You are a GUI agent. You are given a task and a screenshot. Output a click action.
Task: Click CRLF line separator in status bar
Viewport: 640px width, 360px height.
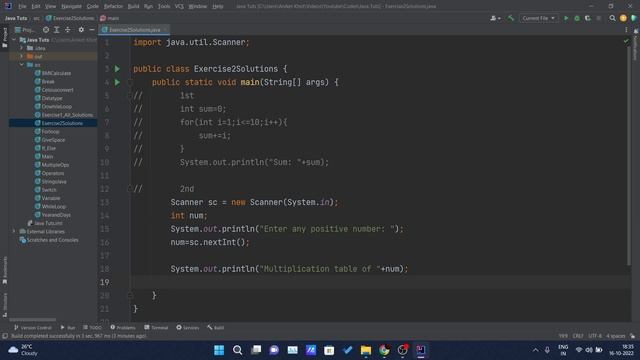click(x=578, y=336)
